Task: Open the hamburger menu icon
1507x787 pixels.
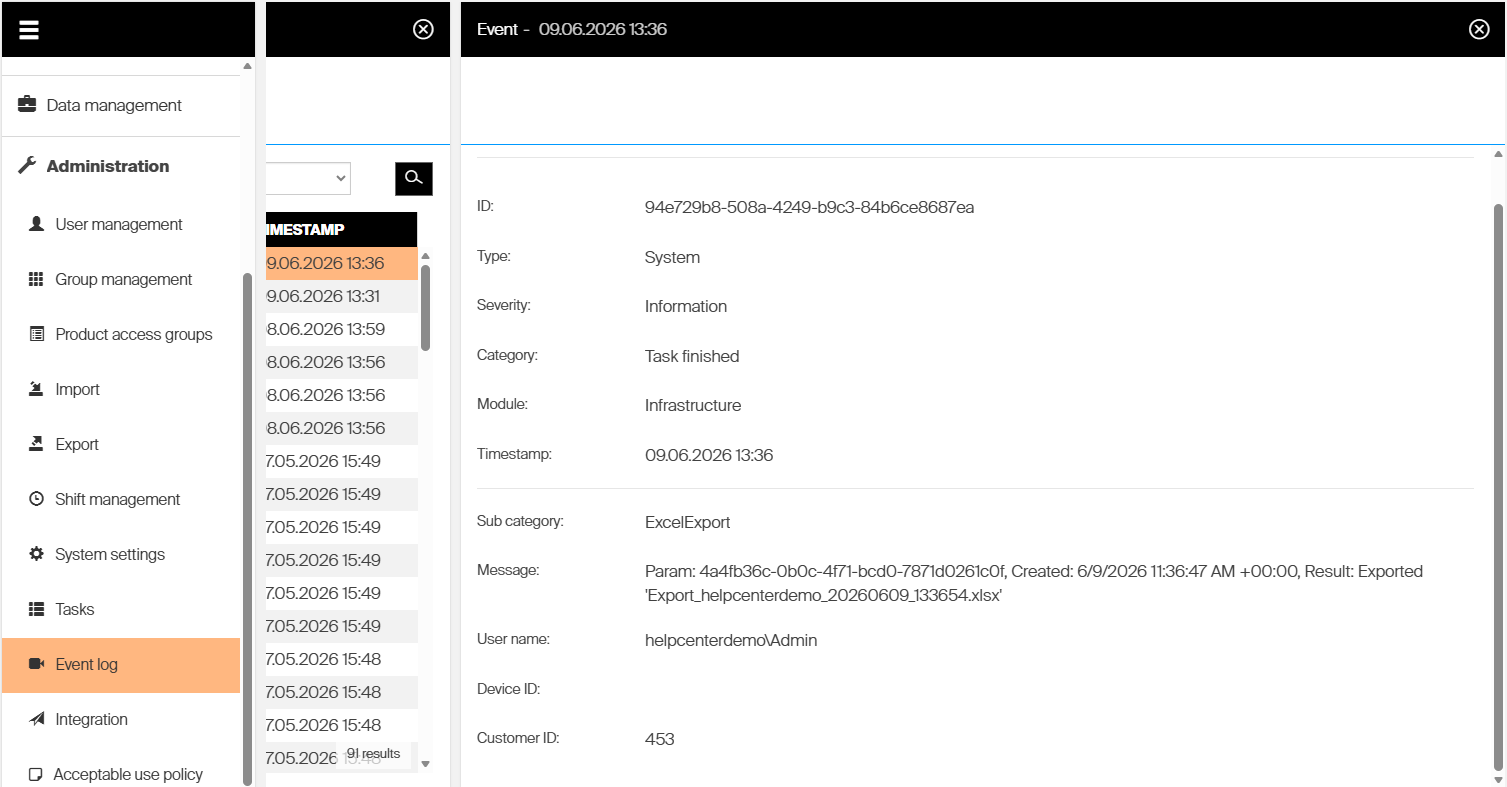Action: coord(28,29)
